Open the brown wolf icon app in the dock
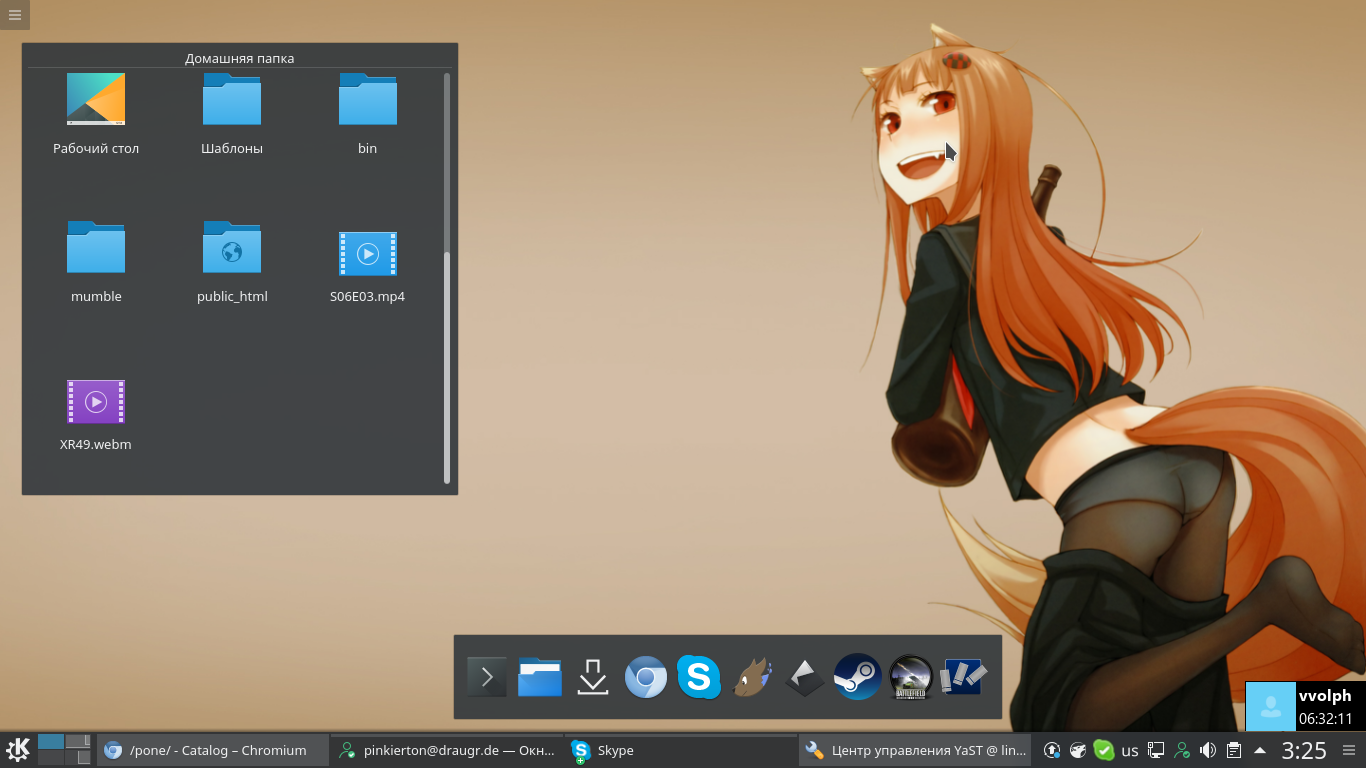The height and width of the screenshot is (768, 1366). click(x=752, y=677)
